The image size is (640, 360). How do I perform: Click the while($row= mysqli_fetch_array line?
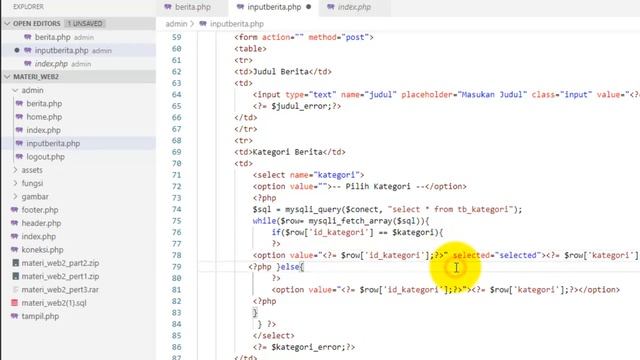tap(341, 221)
